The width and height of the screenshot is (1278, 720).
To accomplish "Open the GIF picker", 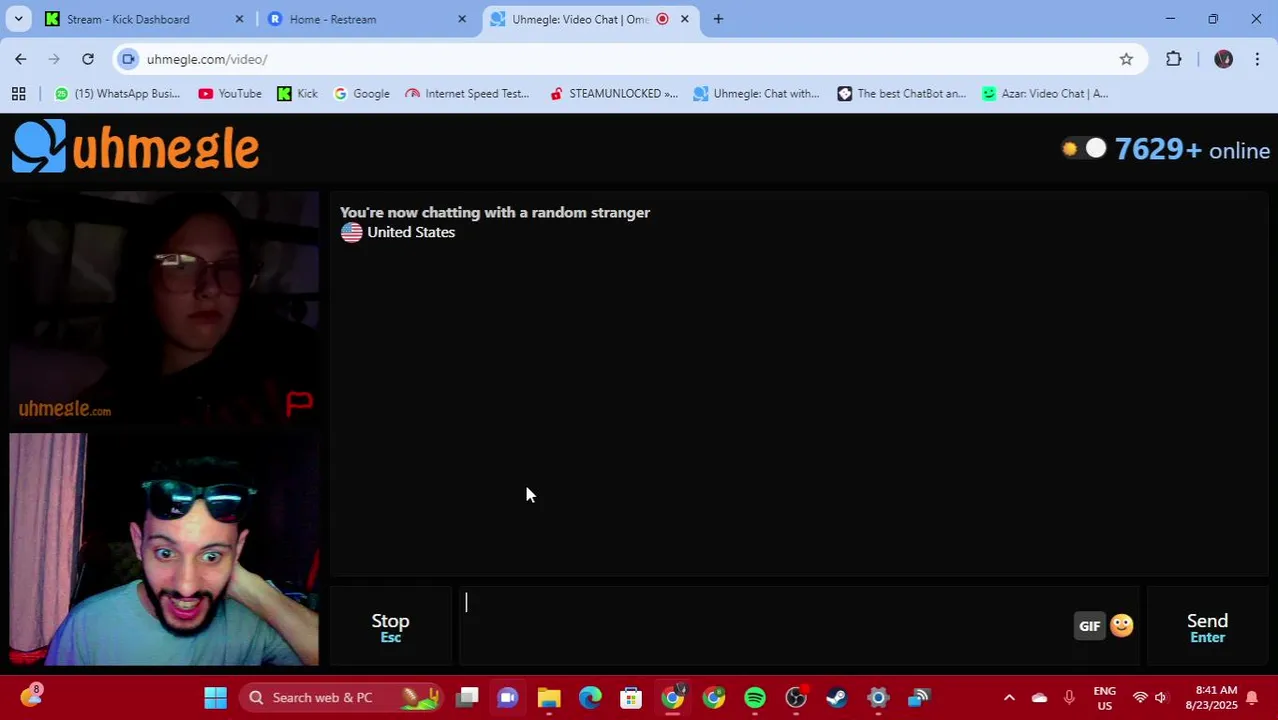I will [1089, 626].
